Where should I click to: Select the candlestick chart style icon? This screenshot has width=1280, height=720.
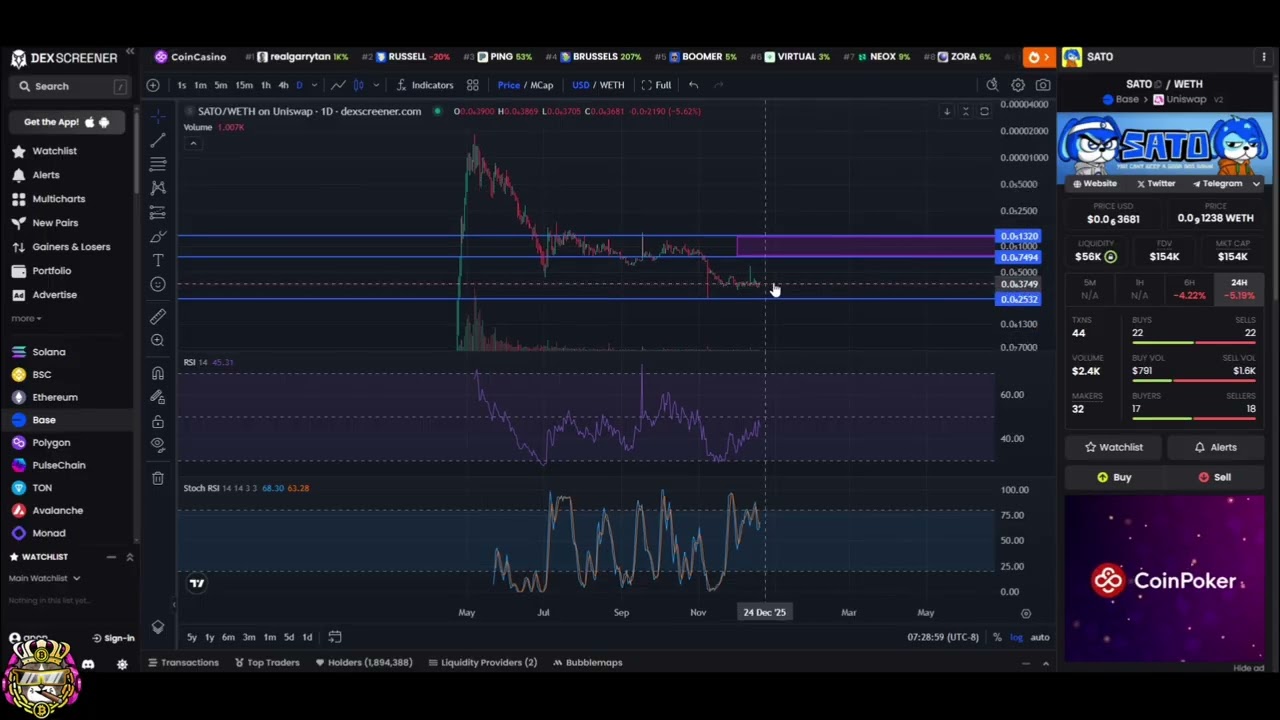(359, 85)
